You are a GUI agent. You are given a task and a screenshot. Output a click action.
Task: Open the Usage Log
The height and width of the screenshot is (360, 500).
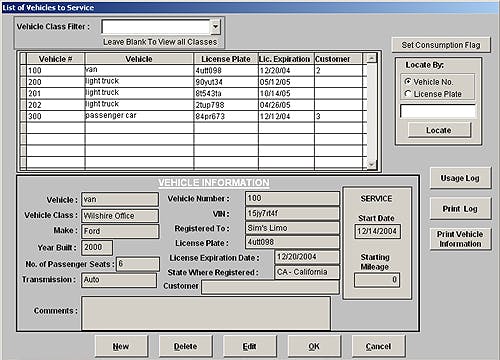click(460, 178)
